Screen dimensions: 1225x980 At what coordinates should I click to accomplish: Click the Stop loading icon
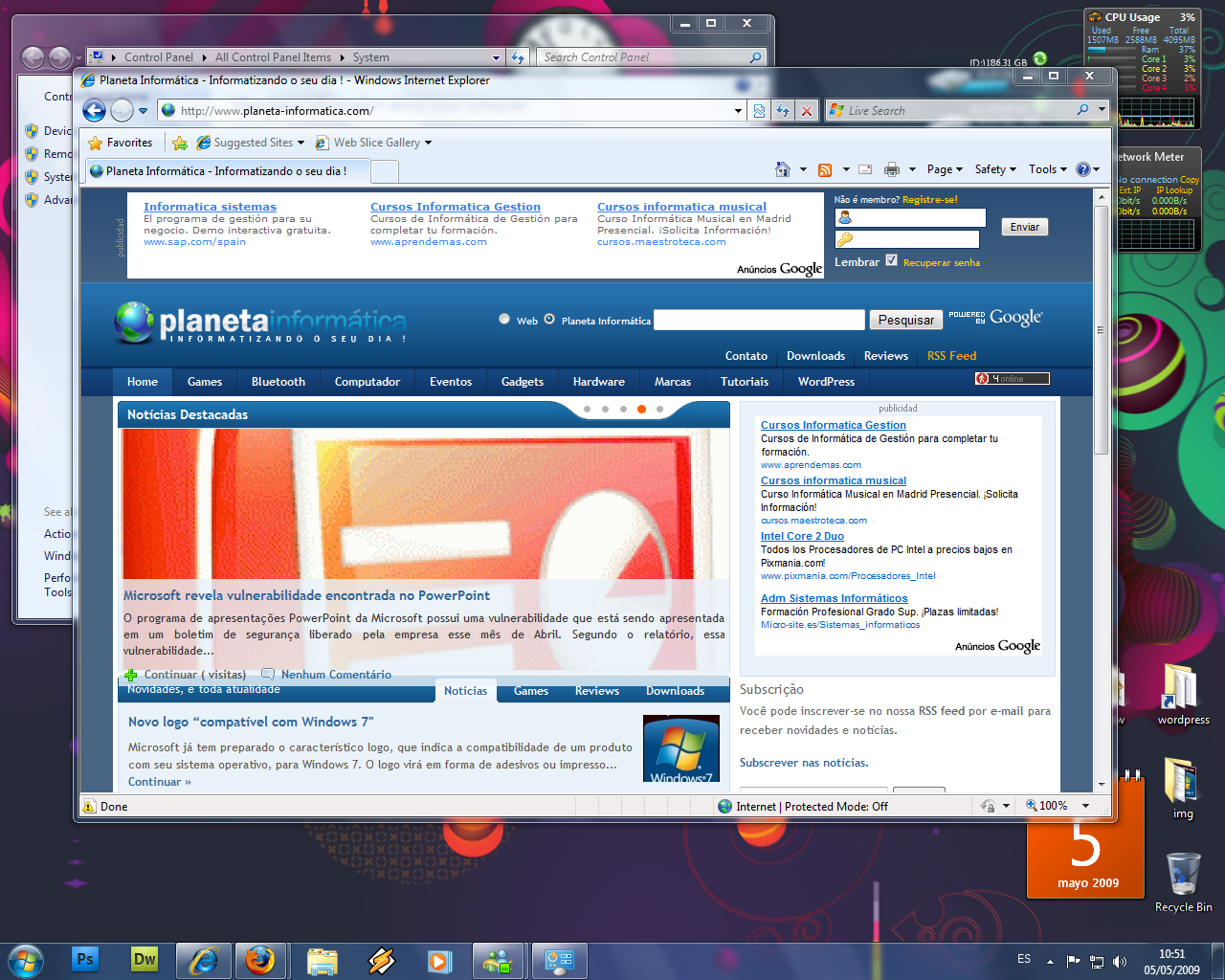click(807, 111)
